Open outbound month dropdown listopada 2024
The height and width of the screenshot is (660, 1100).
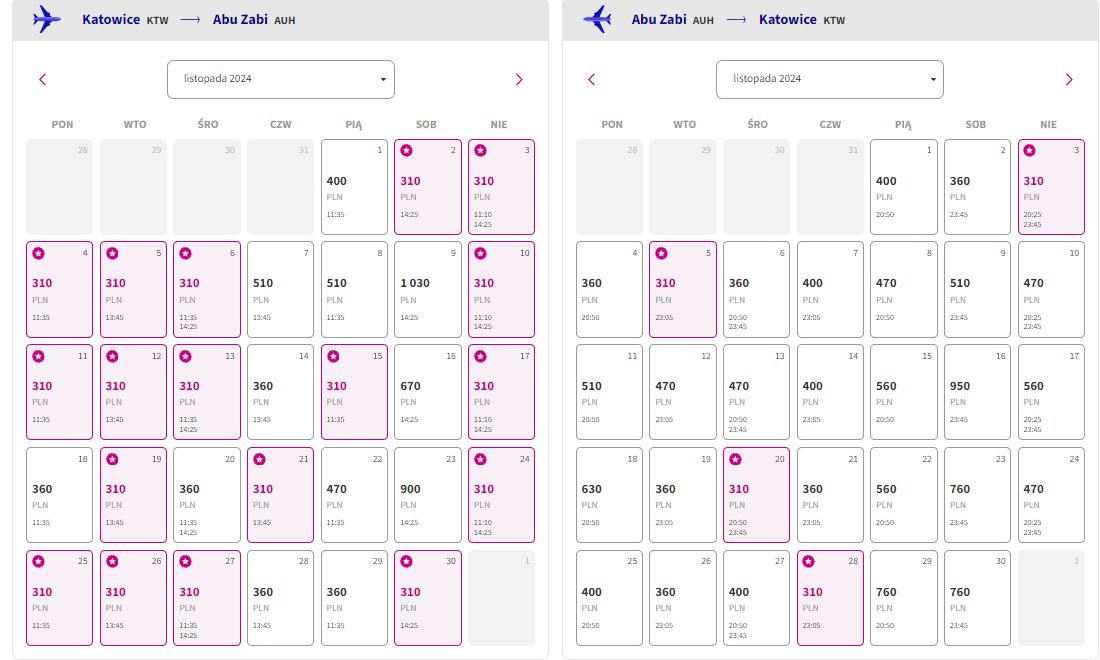pyautogui.click(x=281, y=79)
